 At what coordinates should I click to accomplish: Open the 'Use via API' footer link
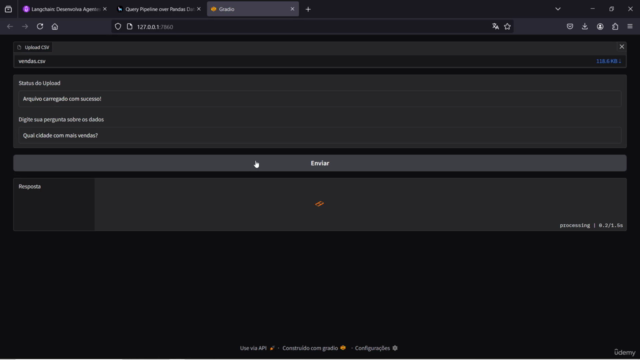257,348
